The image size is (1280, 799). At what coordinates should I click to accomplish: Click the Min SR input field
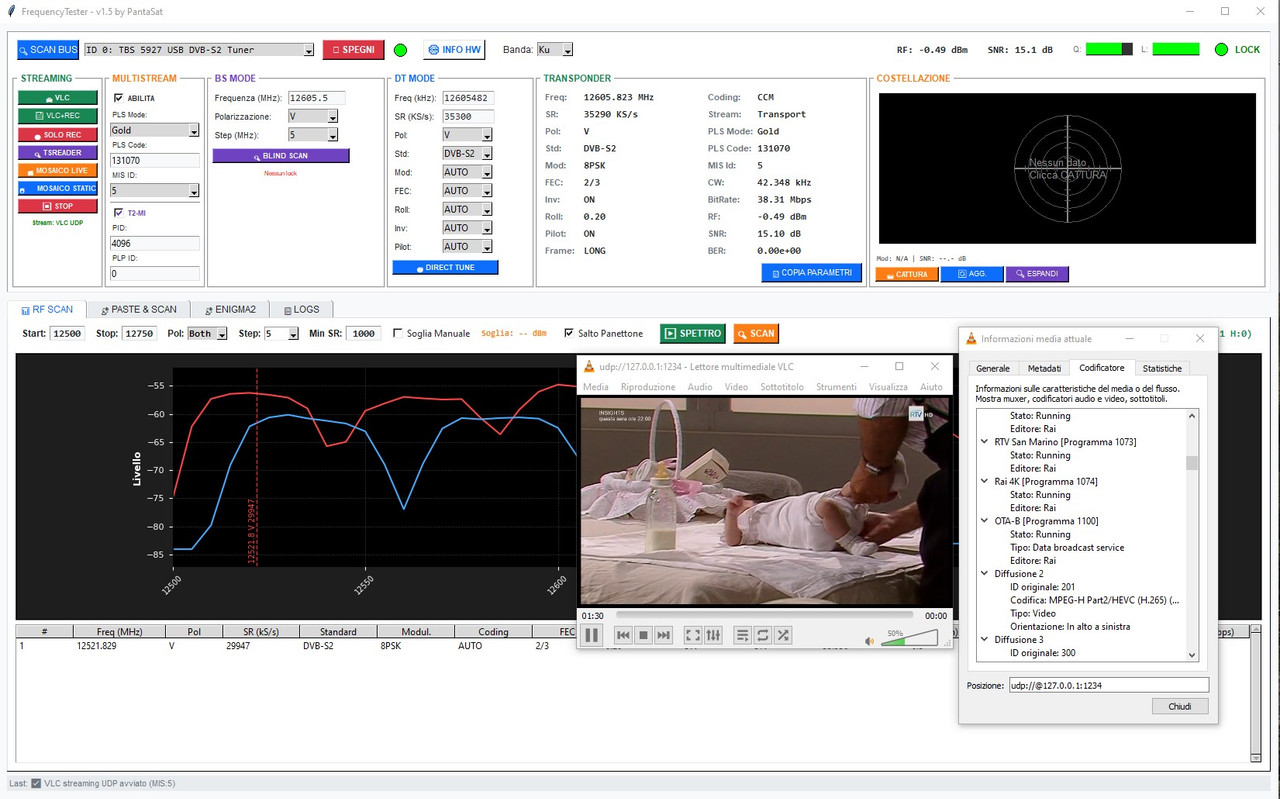pos(363,333)
